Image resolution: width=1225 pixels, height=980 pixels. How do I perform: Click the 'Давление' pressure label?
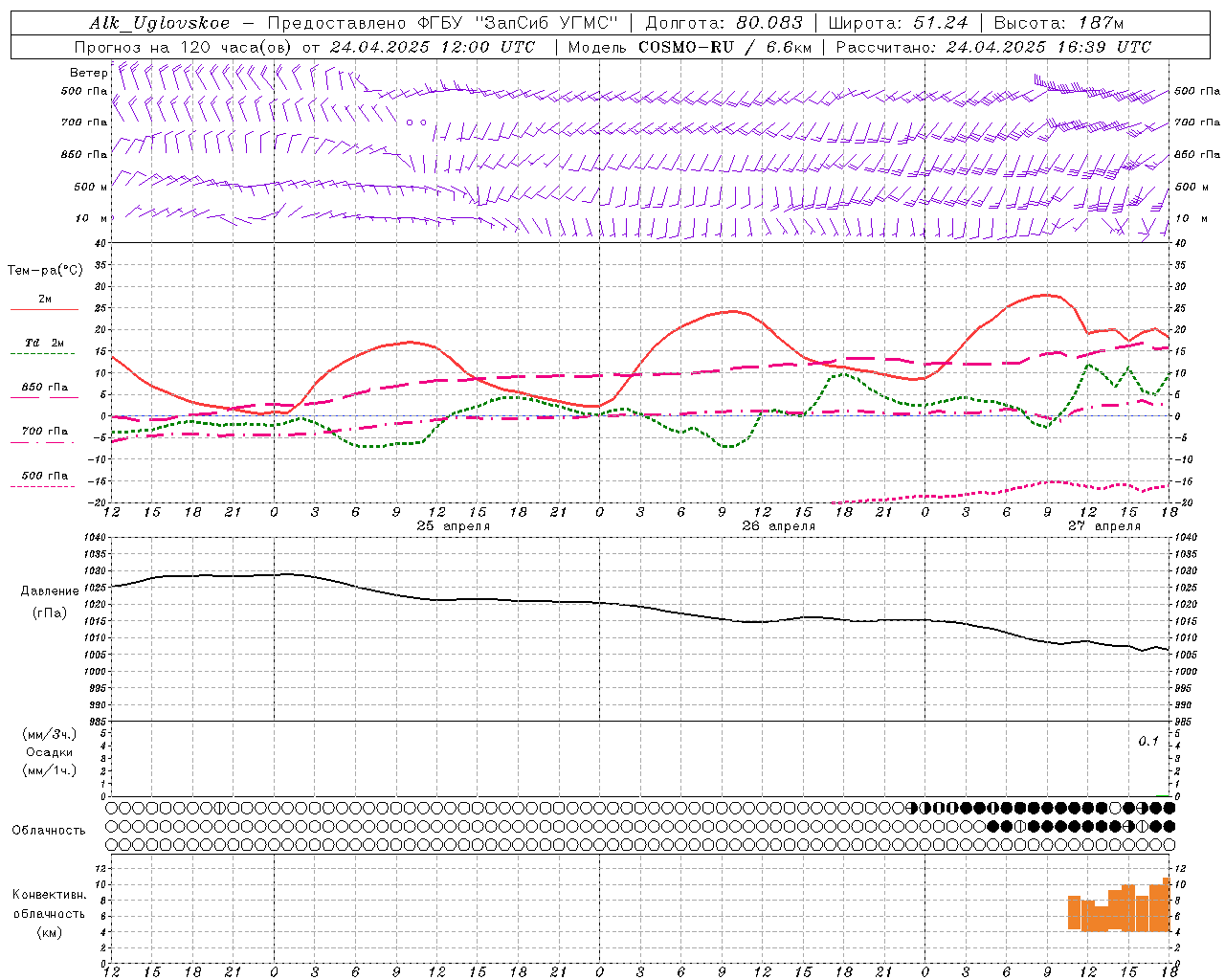(x=50, y=591)
